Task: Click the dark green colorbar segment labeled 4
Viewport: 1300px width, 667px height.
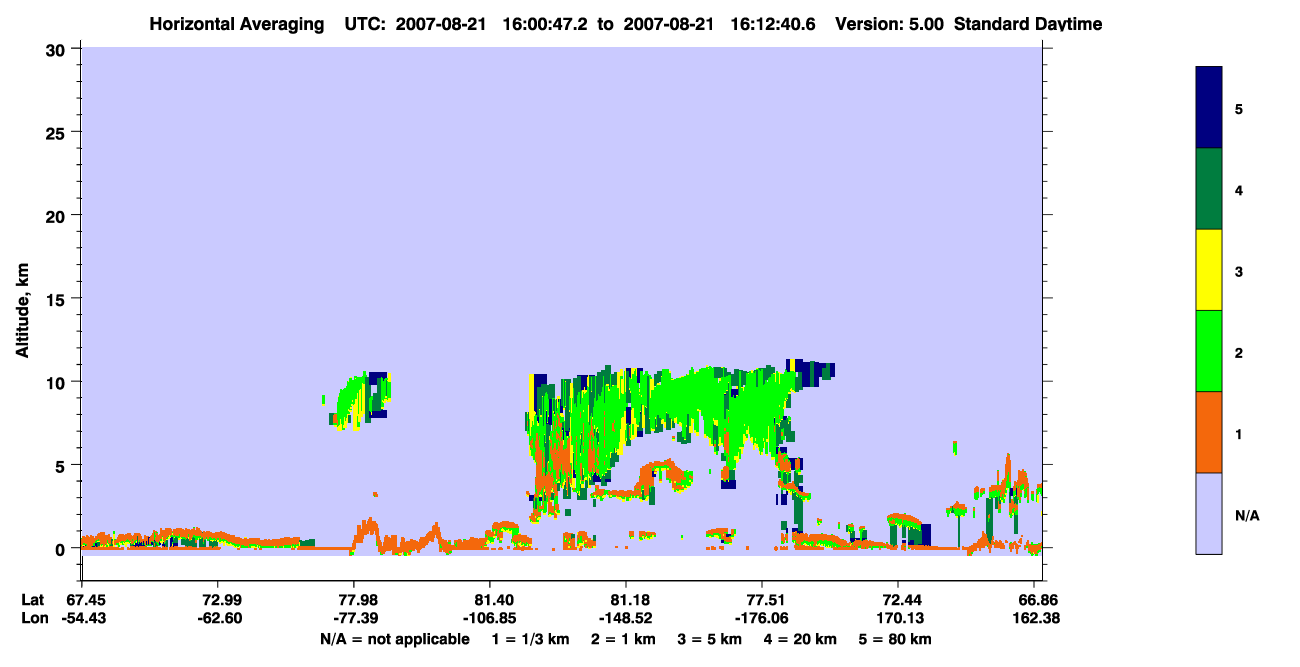Action: pyautogui.click(x=1209, y=189)
